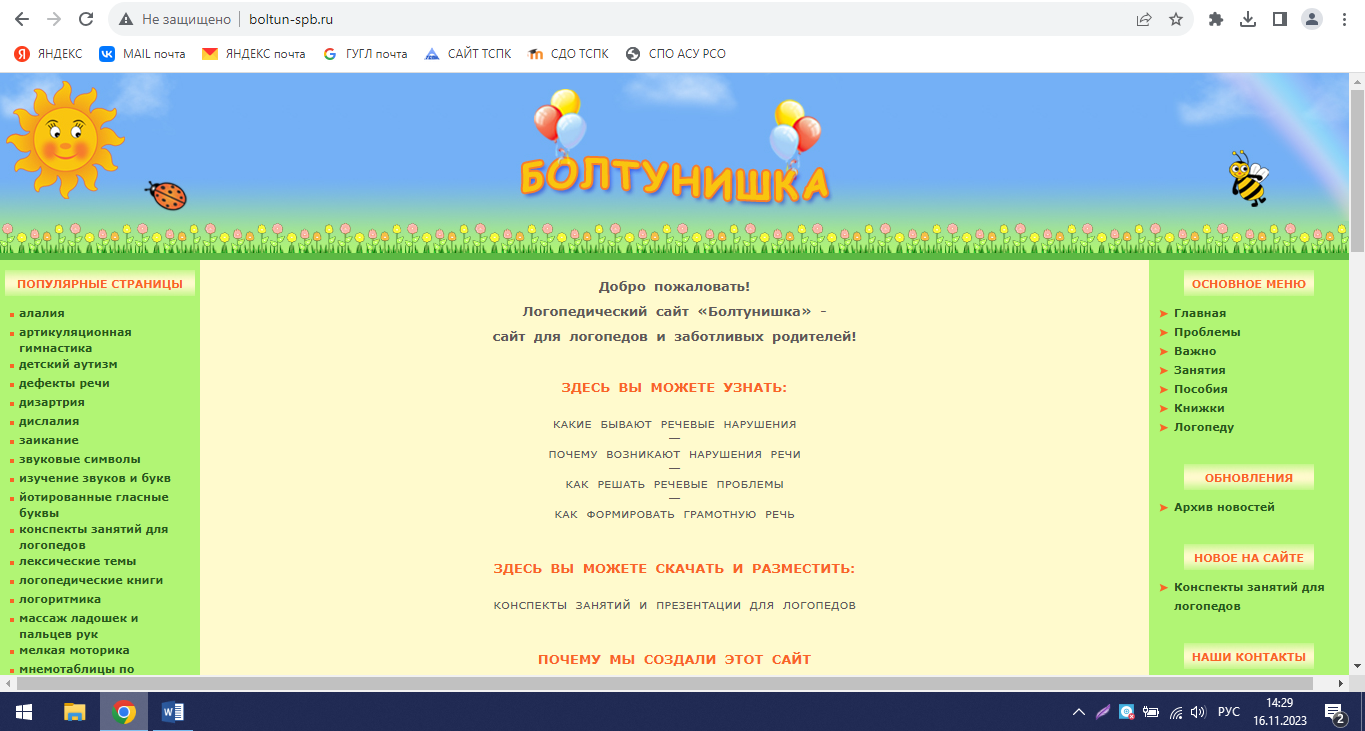The height and width of the screenshot is (731, 1365).
Task: Go back with the browser back arrow
Action: (x=22, y=19)
